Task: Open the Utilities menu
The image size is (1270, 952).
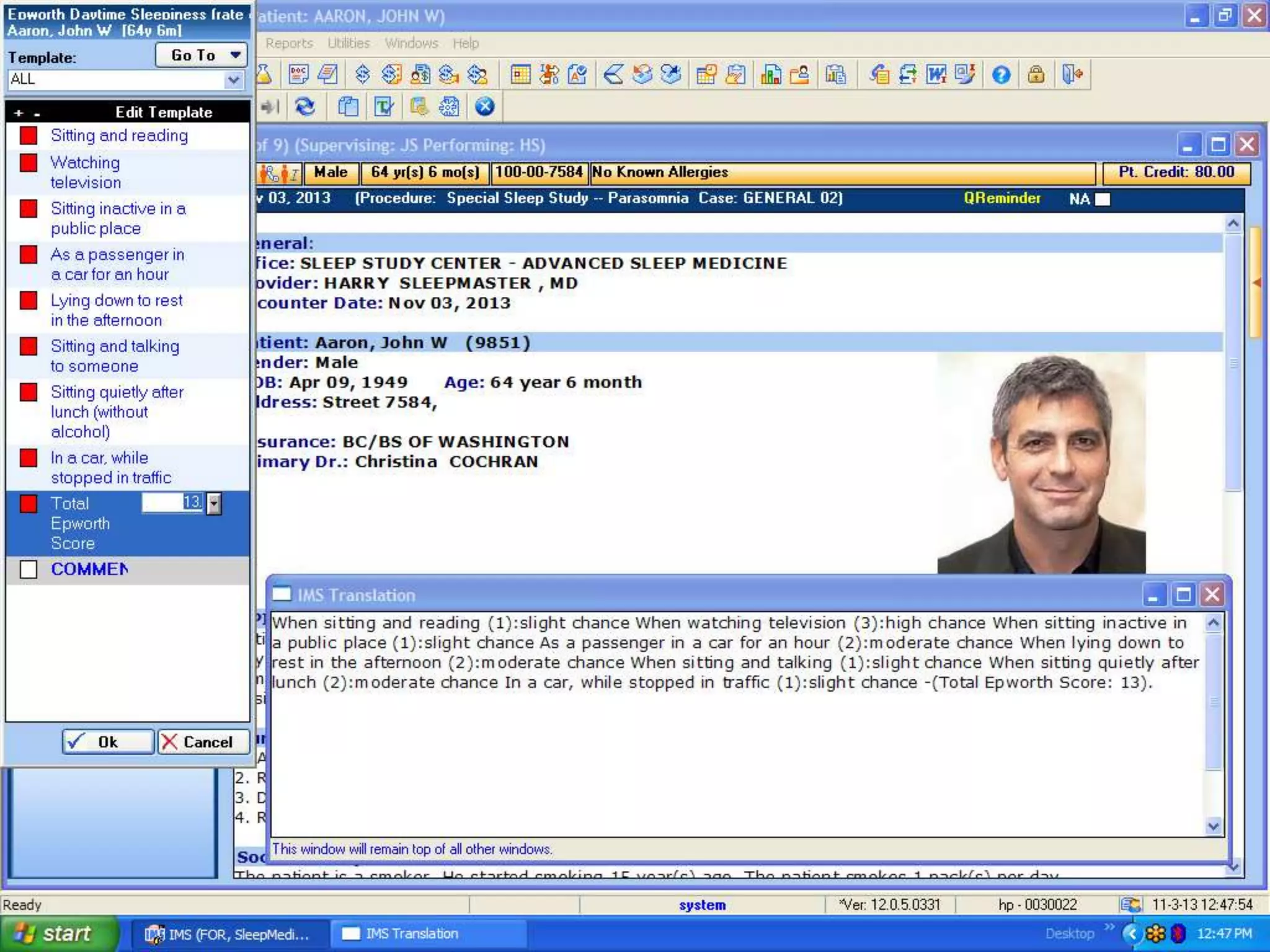Action: [x=349, y=43]
